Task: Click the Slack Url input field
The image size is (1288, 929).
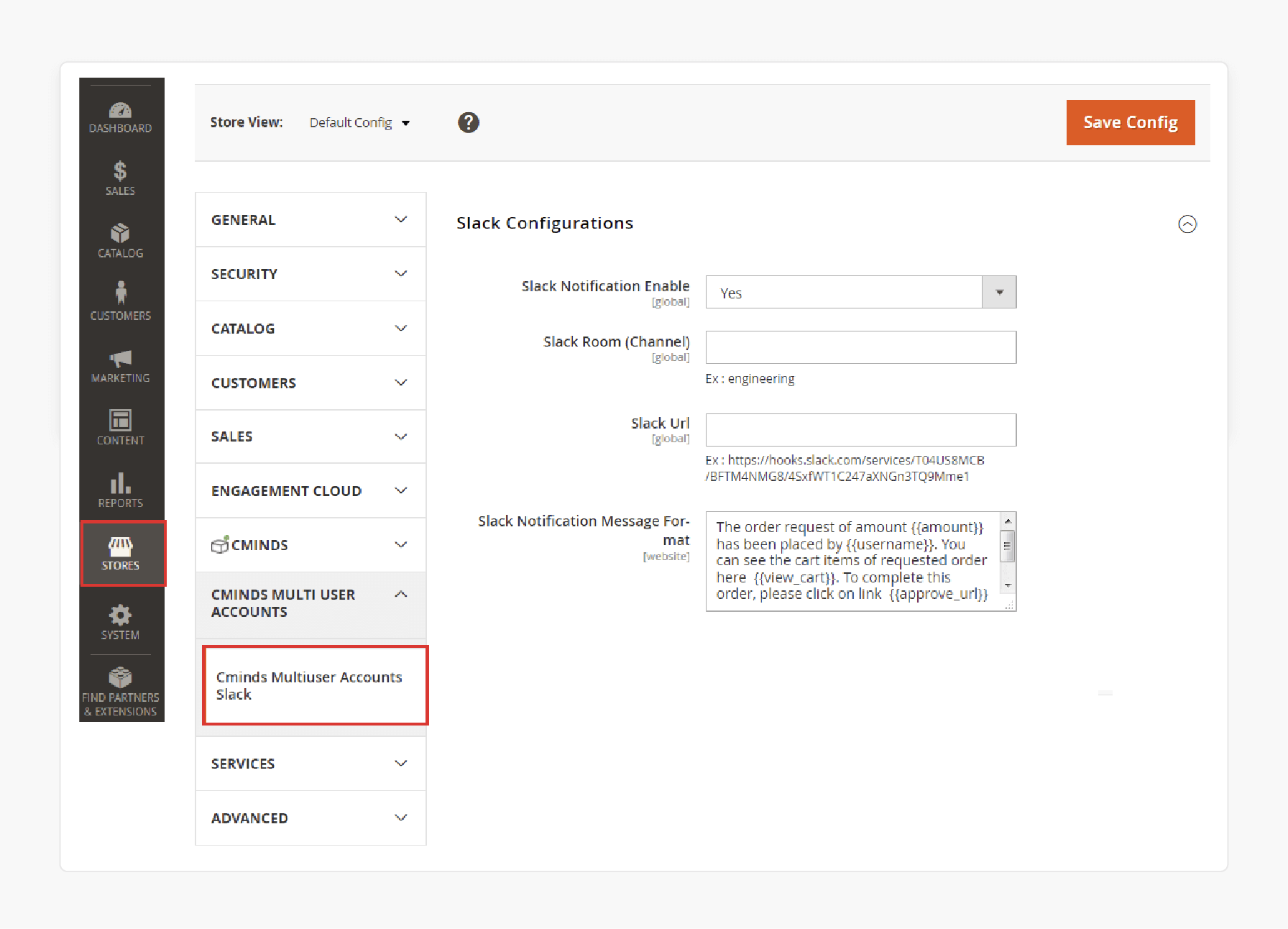Action: (861, 430)
